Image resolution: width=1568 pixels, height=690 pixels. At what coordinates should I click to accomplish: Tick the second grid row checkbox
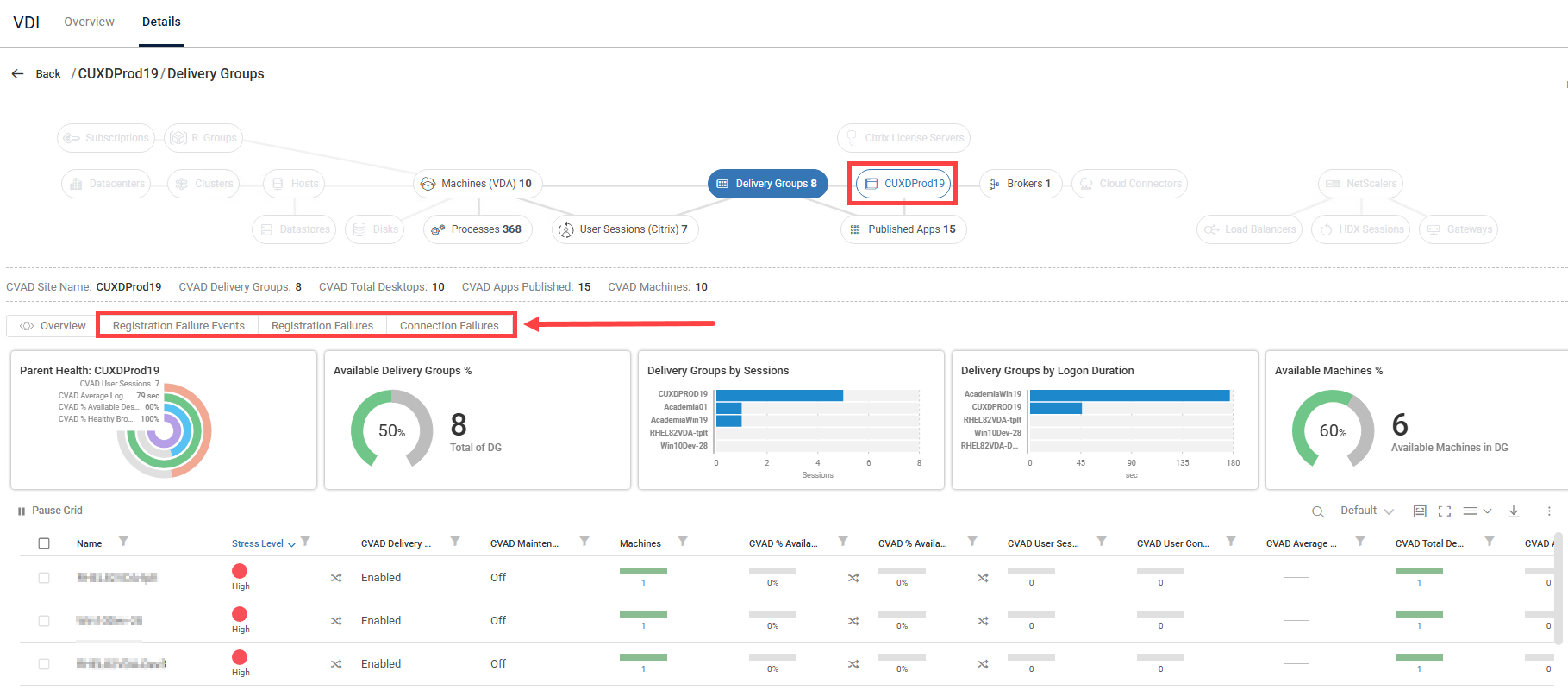click(44, 621)
